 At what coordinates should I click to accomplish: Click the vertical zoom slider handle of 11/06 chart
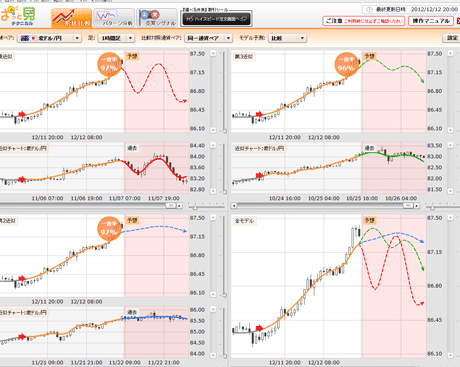point(225,192)
